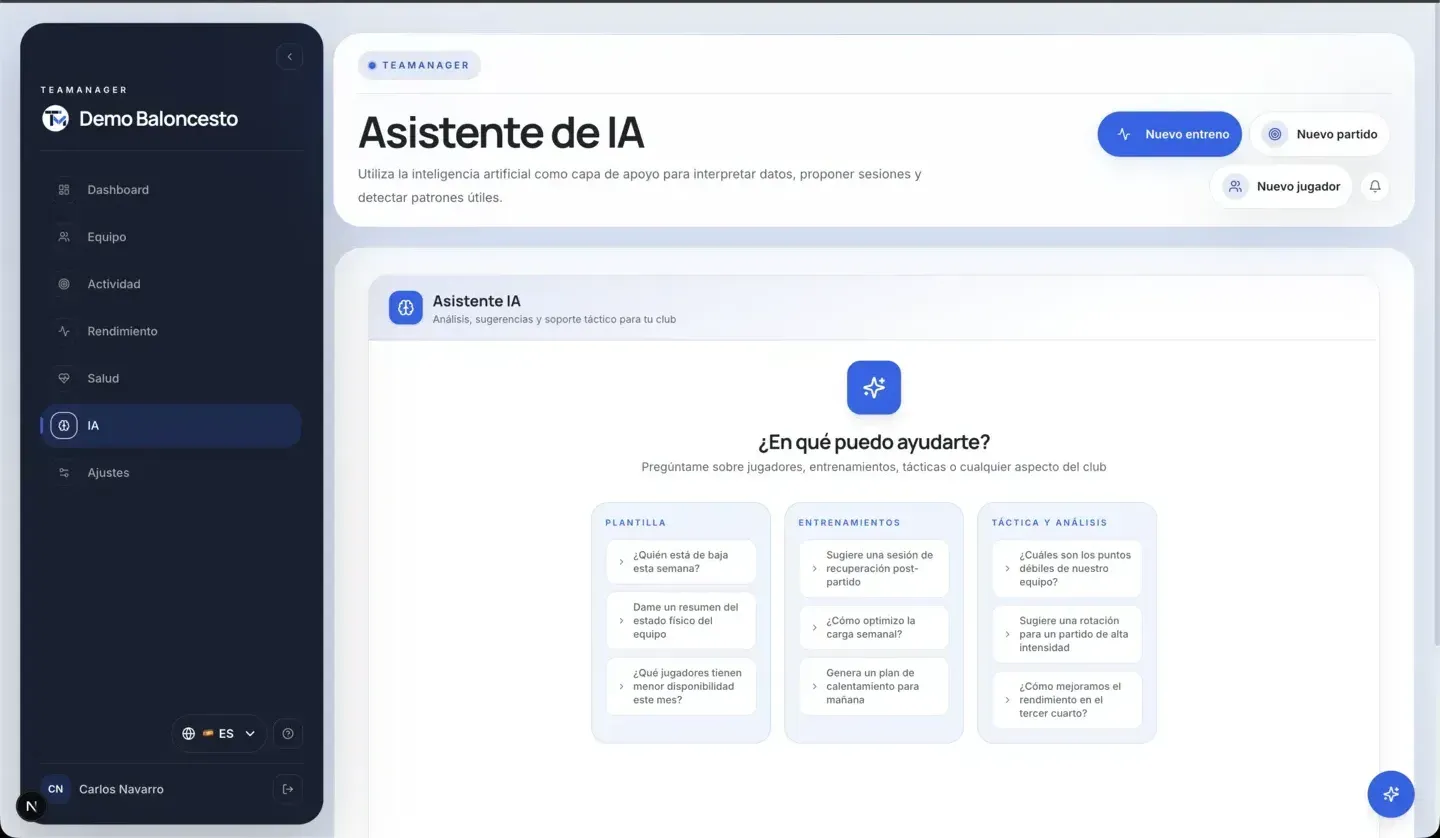1440x838 pixels.
Task: Choose "Sugiere una sesión de recuperación post-partido"
Action: (x=874, y=568)
